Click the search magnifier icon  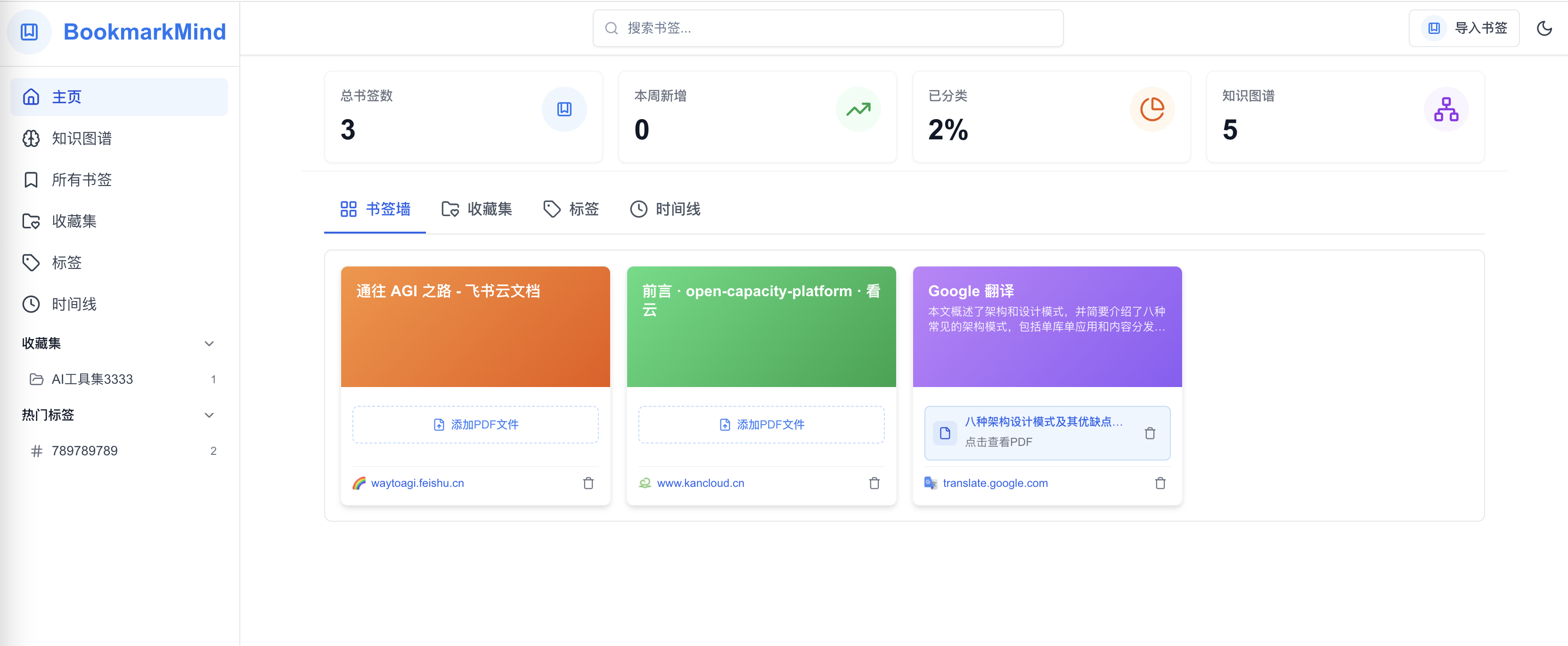(x=611, y=28)
